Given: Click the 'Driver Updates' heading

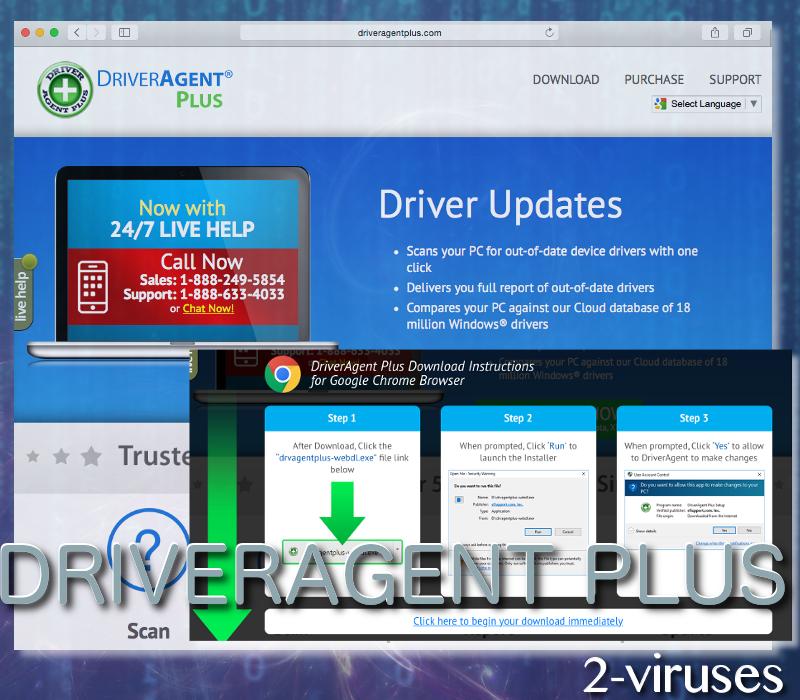Looking at the screenshot, I should click(501, 205).
